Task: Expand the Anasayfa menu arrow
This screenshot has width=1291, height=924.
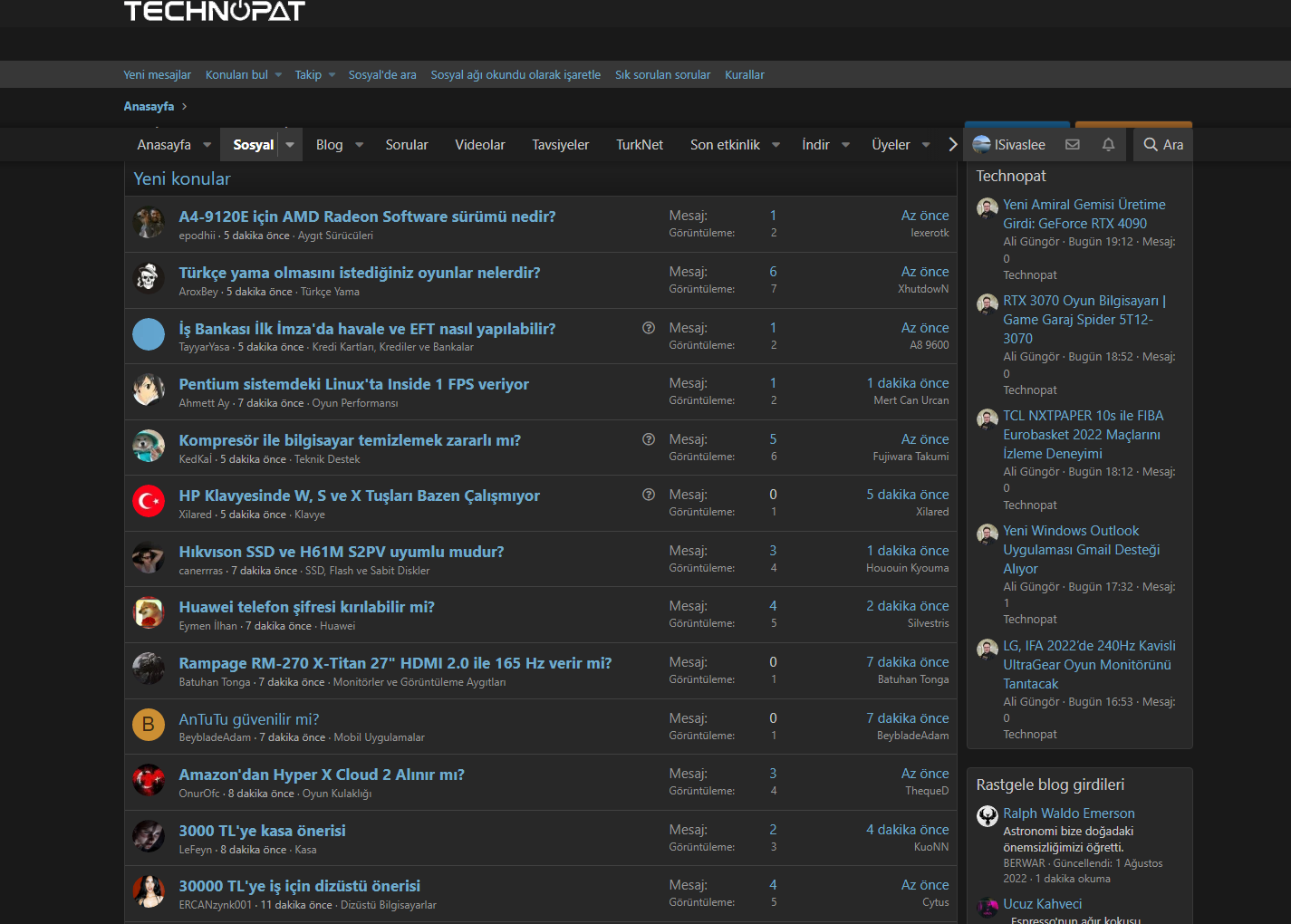Action: 207,145
